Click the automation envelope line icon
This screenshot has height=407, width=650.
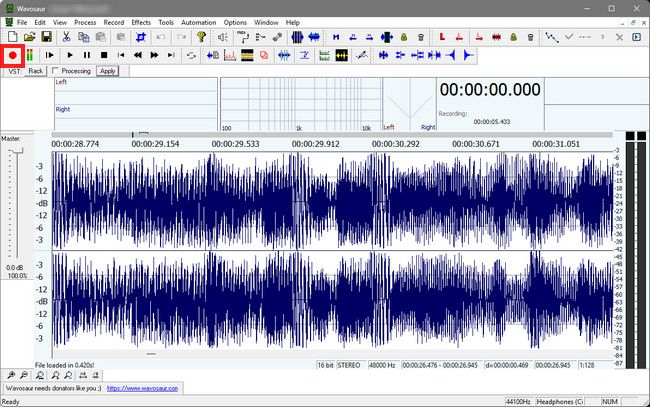click(552, 37)
